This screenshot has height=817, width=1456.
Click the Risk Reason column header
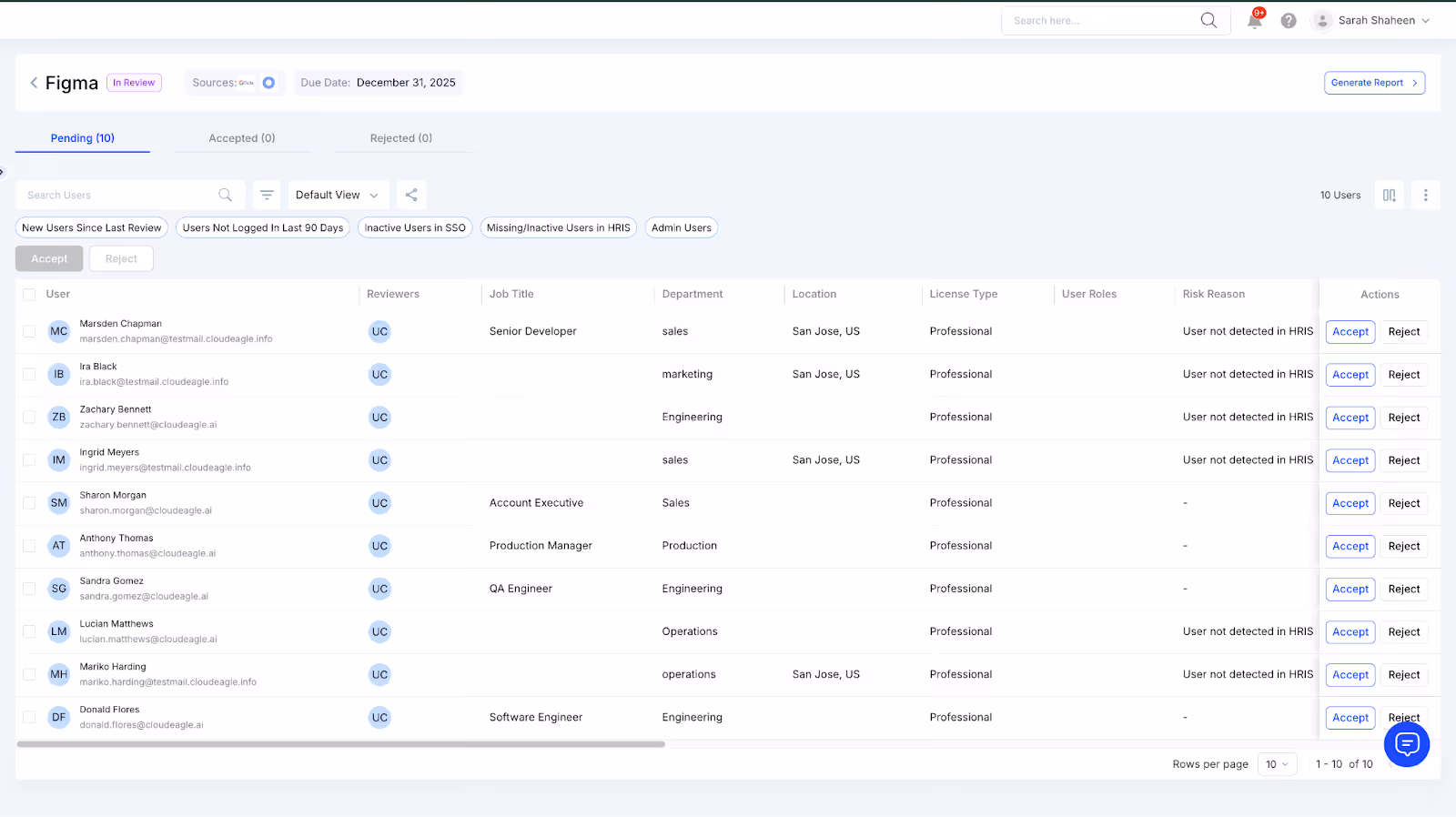click(x=1213, y=294)
